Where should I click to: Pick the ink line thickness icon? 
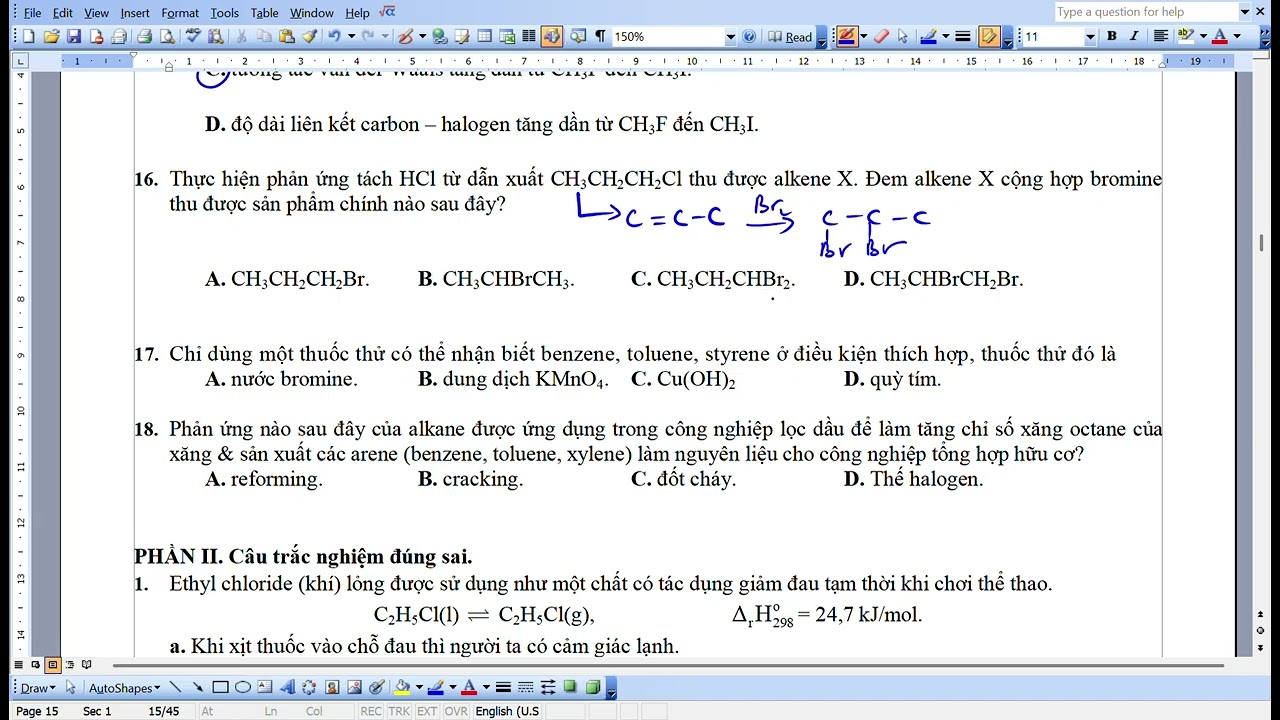point(963,37)
